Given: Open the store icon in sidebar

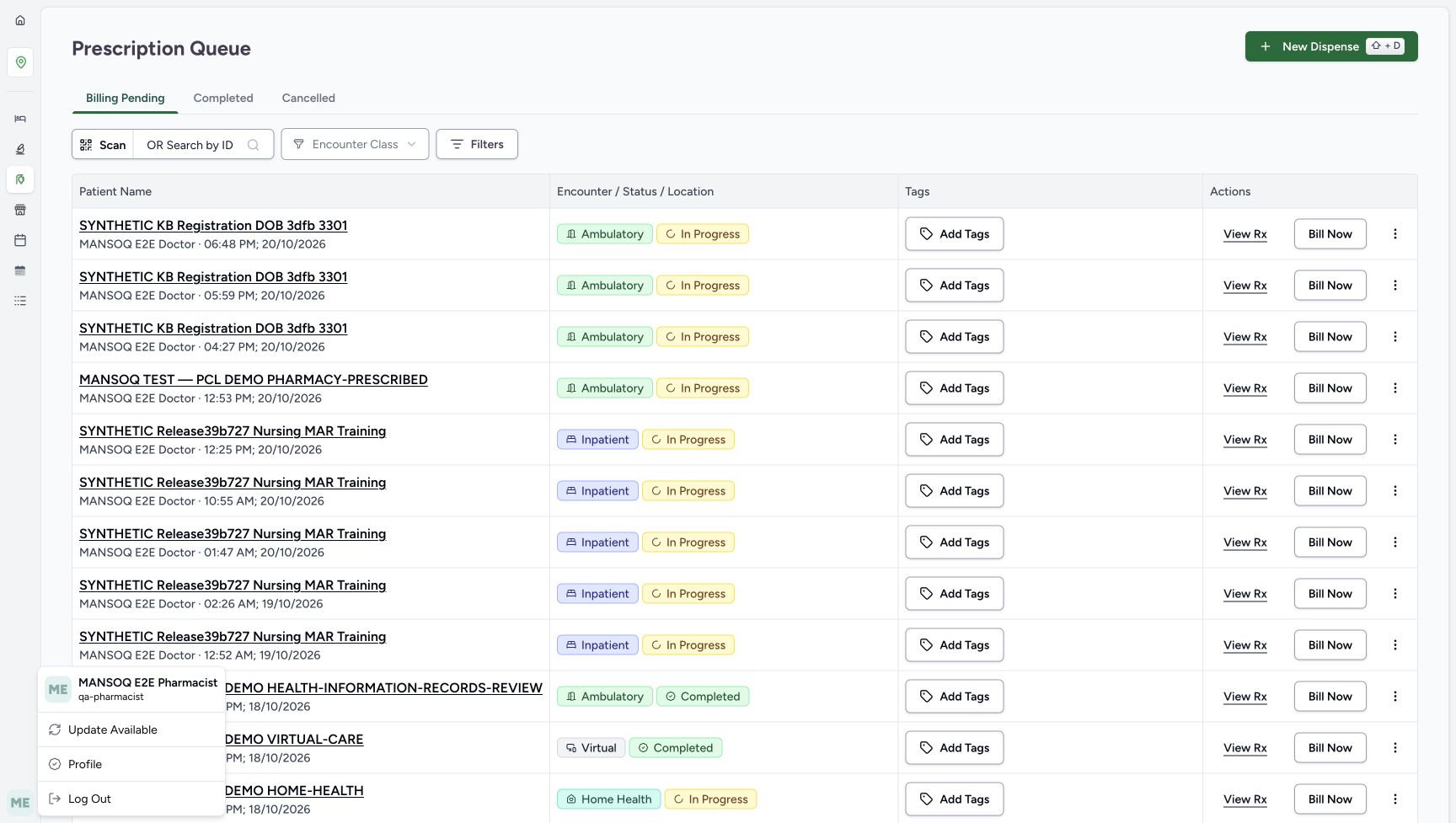Looking at the screenshot, I should point(20,210).
